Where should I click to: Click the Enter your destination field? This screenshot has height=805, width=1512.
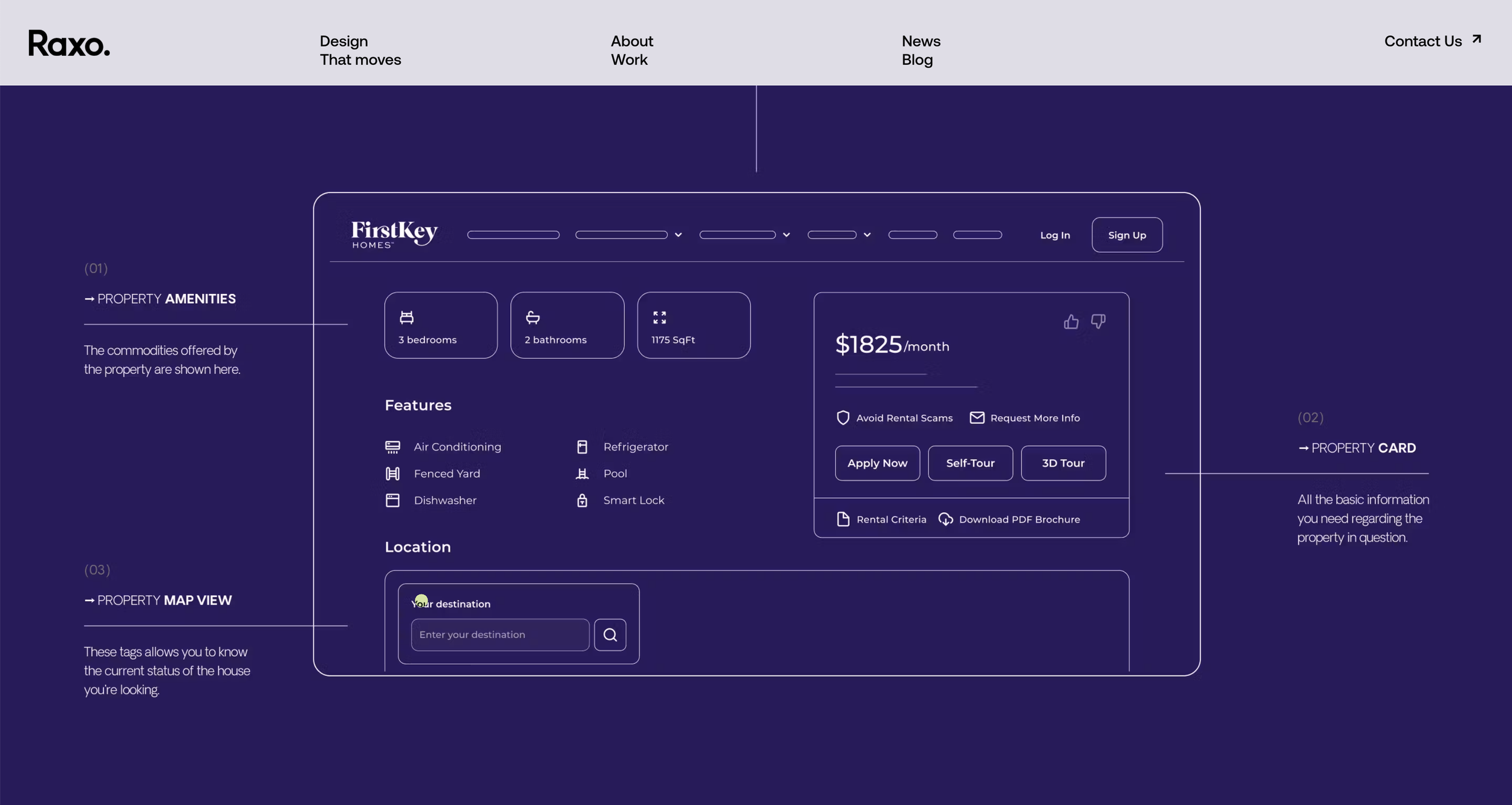pyautogui.click(x=500, y=634)
